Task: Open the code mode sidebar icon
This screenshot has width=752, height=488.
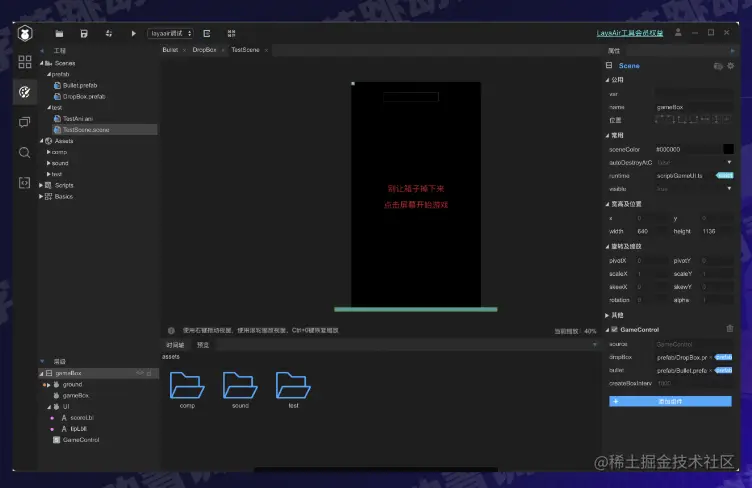Action: (x=24, y=183)
